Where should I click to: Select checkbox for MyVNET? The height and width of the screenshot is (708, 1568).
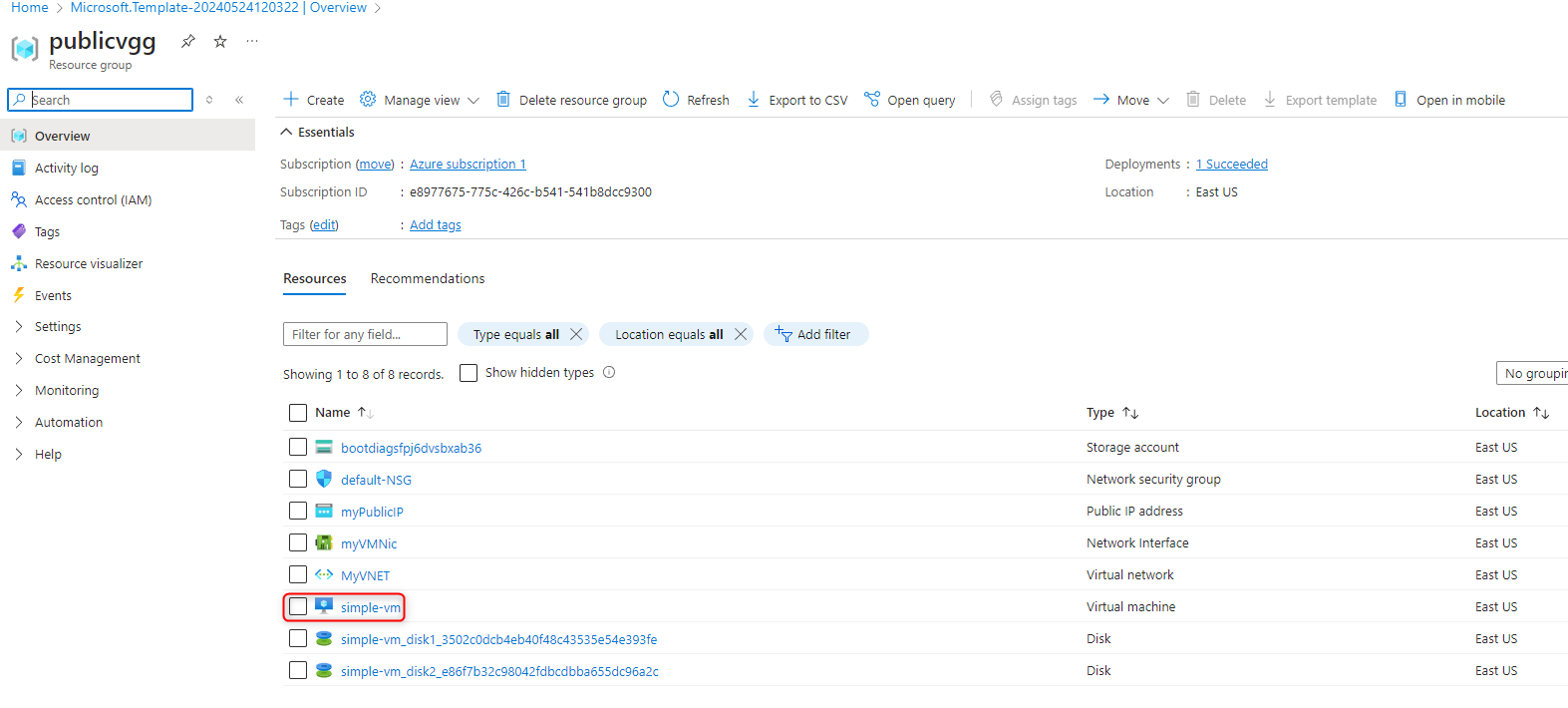click(x=298, y=574)
